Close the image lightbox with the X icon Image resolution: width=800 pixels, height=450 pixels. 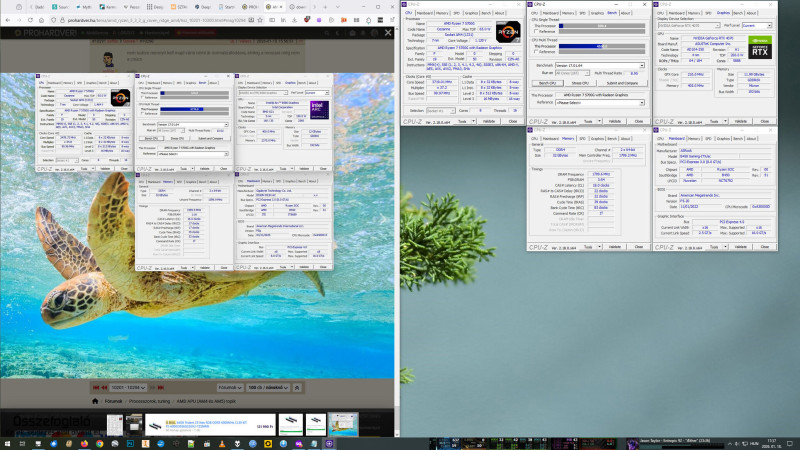tap(388, 33)
